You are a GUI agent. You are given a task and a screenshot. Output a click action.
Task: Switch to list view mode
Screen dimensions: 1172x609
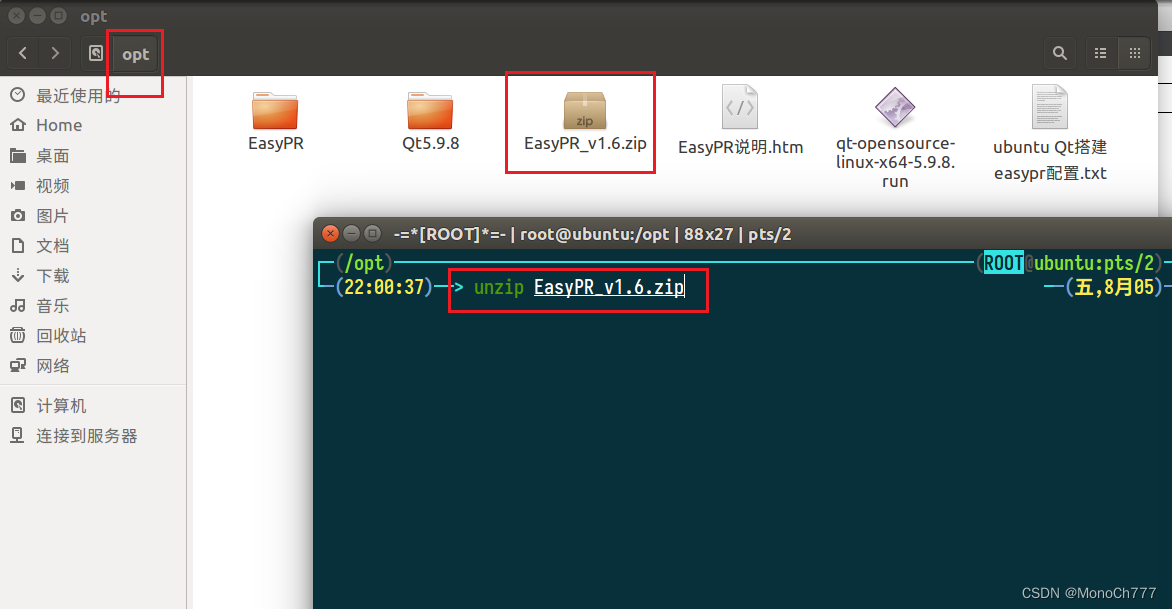(x=1101, y=53)
